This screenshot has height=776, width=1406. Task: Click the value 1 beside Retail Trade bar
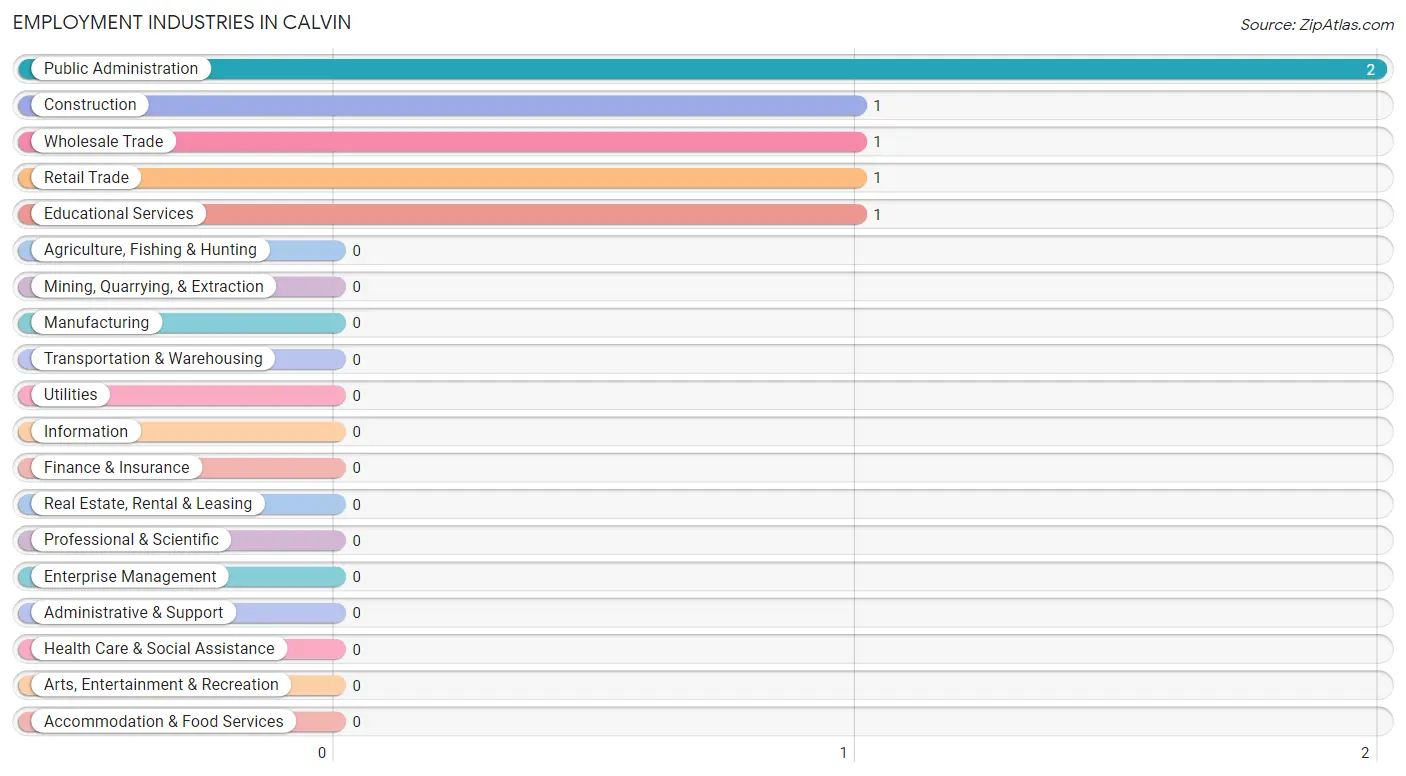pyautogui.click(x=877, y=178)
